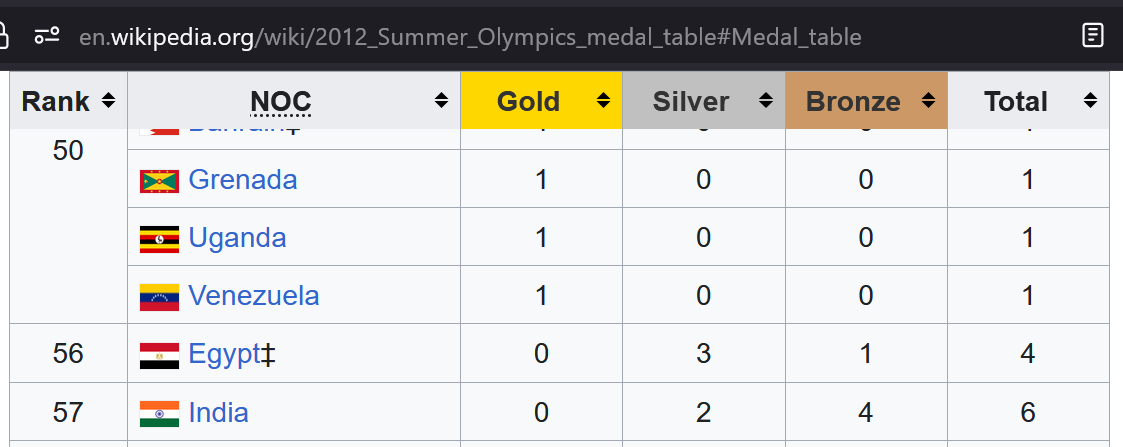
Task: Open the Egypt country link
Action: click(x=224, y=354)
